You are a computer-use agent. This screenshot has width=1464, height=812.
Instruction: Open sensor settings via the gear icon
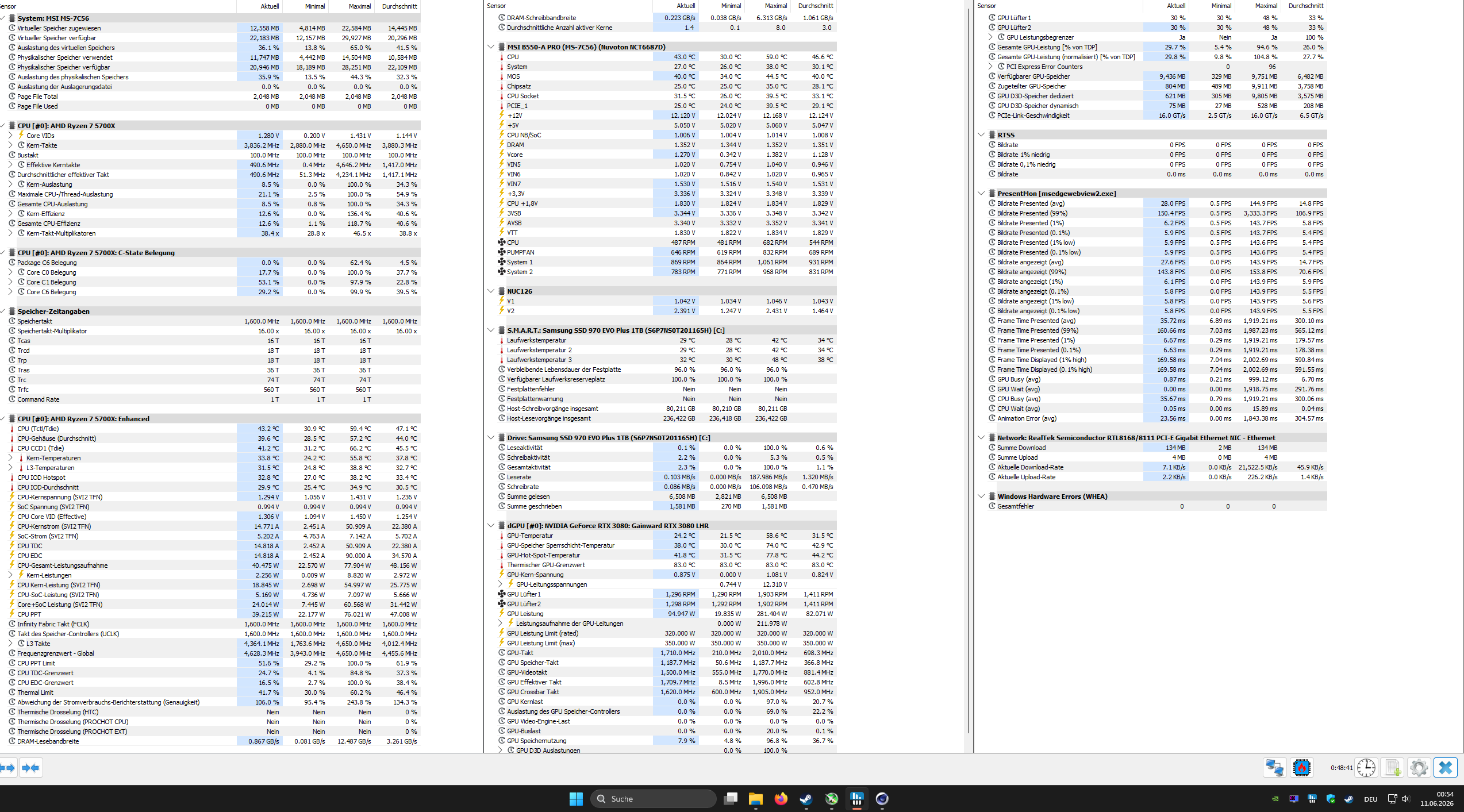coord(1419,768)
